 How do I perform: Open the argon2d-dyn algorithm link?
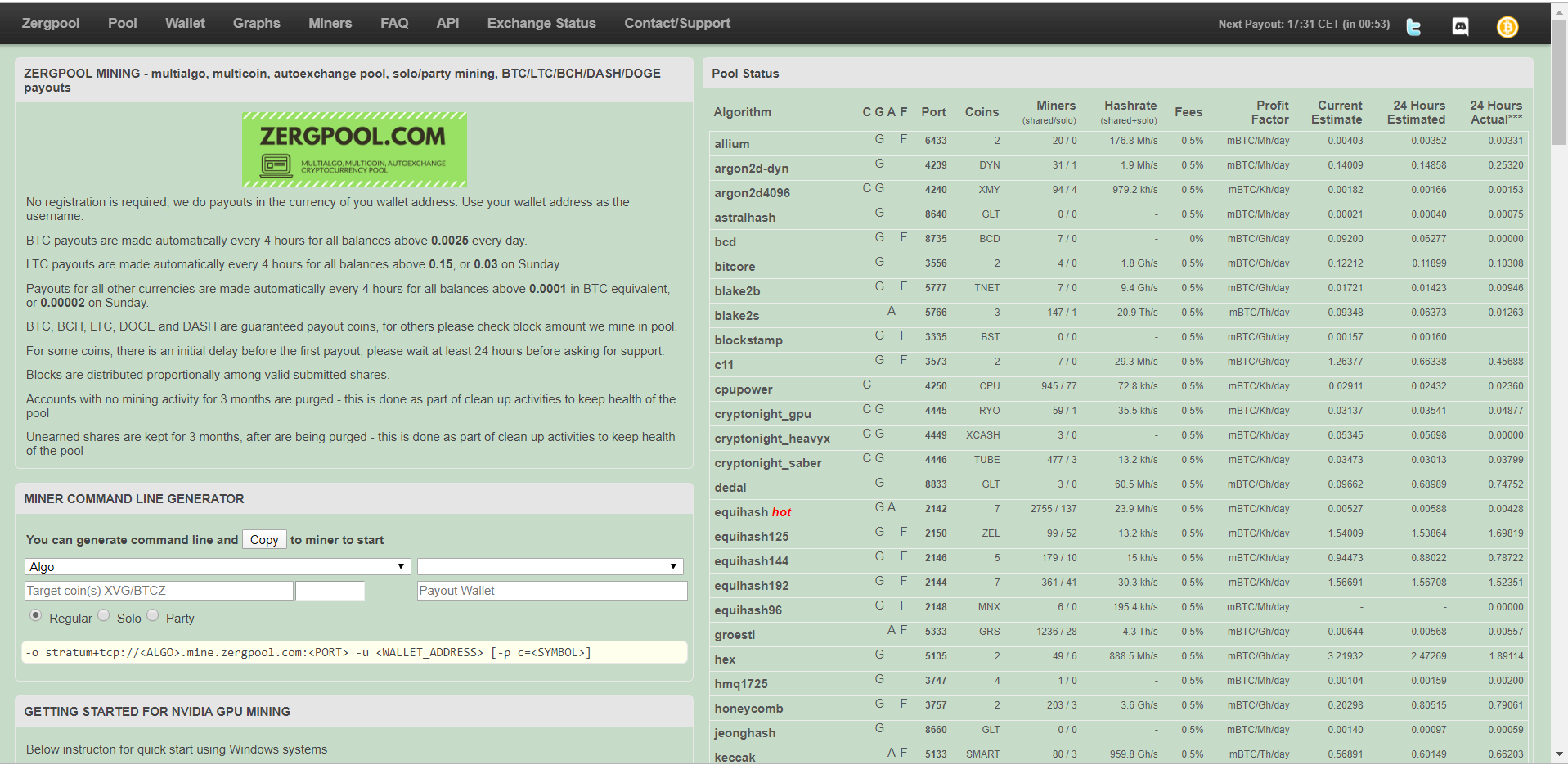click(x=752, y=169)
